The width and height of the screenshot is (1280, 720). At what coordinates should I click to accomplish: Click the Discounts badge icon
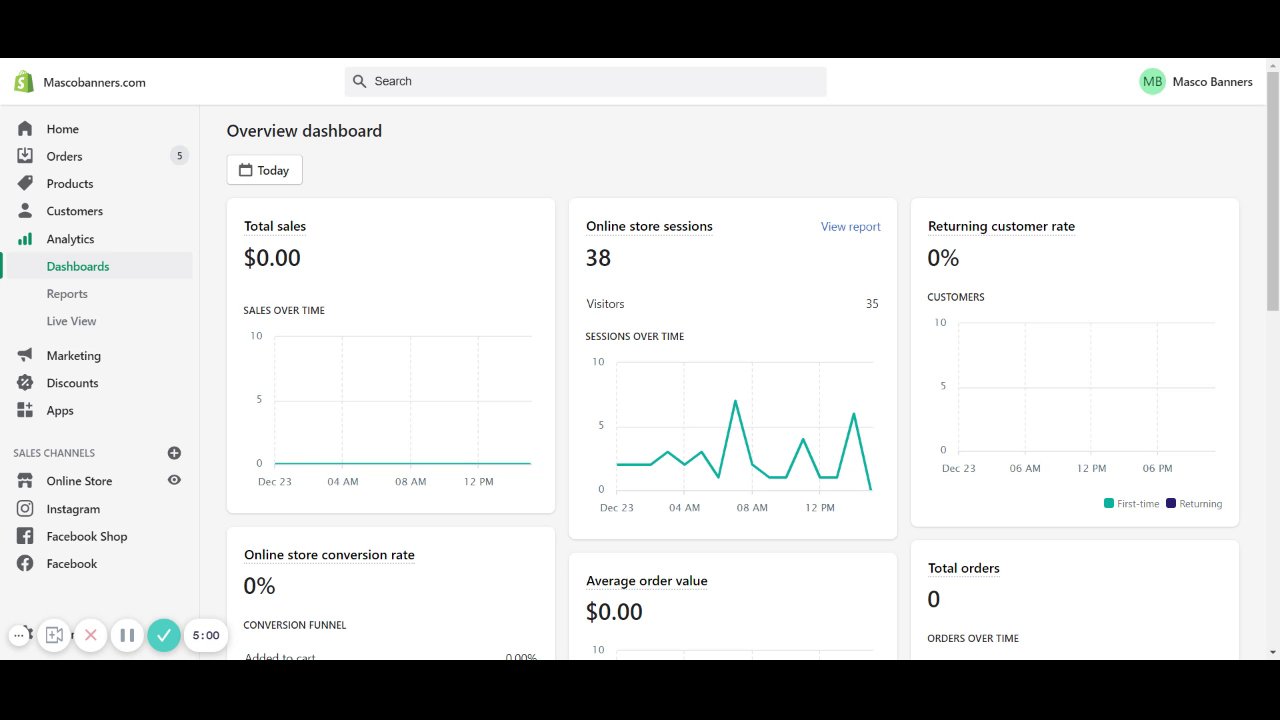point(25,383)
